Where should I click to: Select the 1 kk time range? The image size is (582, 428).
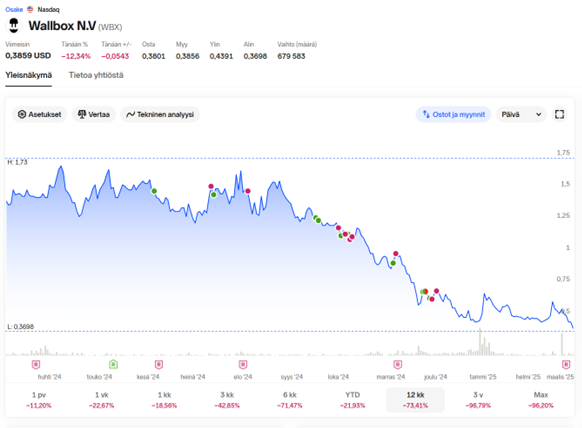164,400
